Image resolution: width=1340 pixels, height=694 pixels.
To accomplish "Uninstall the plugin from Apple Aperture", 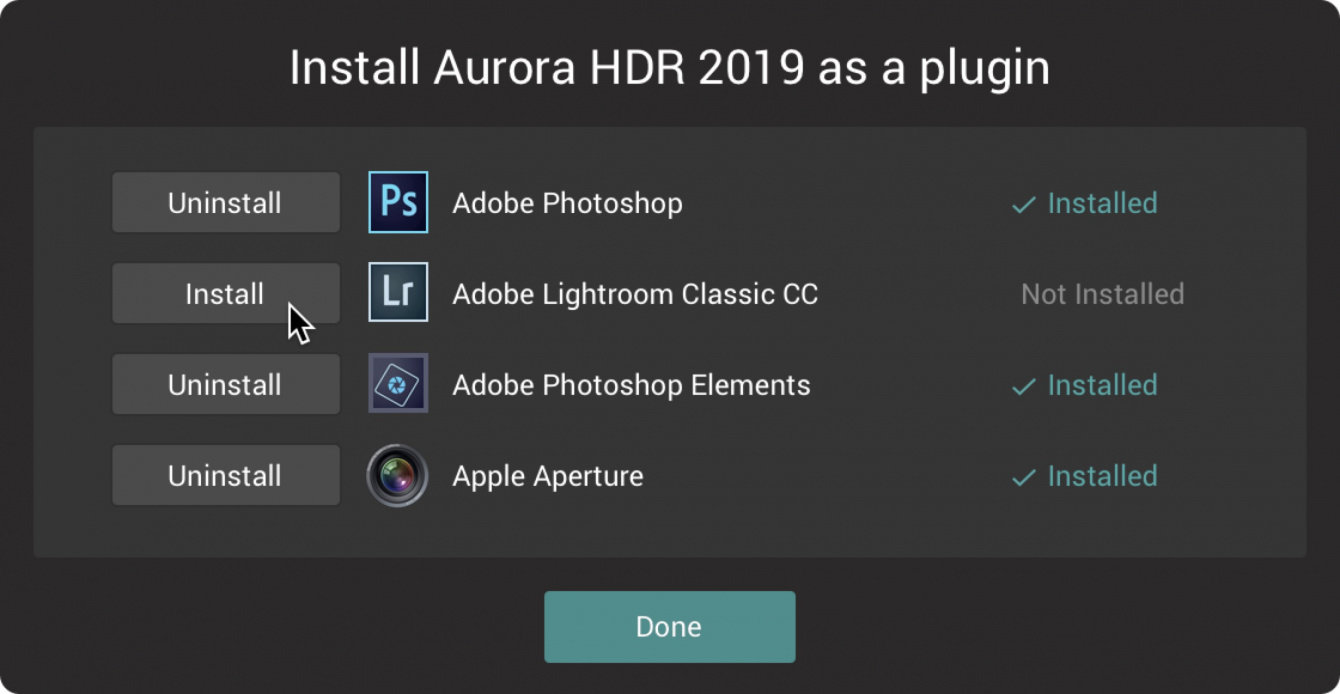I will pos(225,475).
